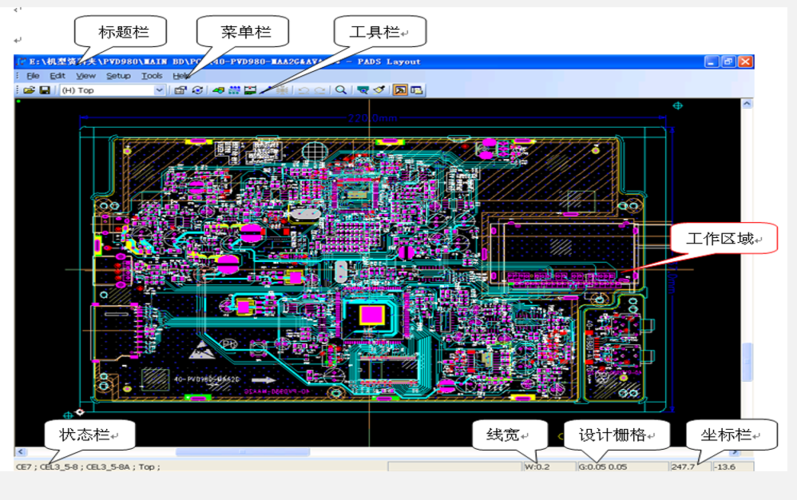
Task: Click the ESD warning triangle symbol
Action: click(202, 350)
